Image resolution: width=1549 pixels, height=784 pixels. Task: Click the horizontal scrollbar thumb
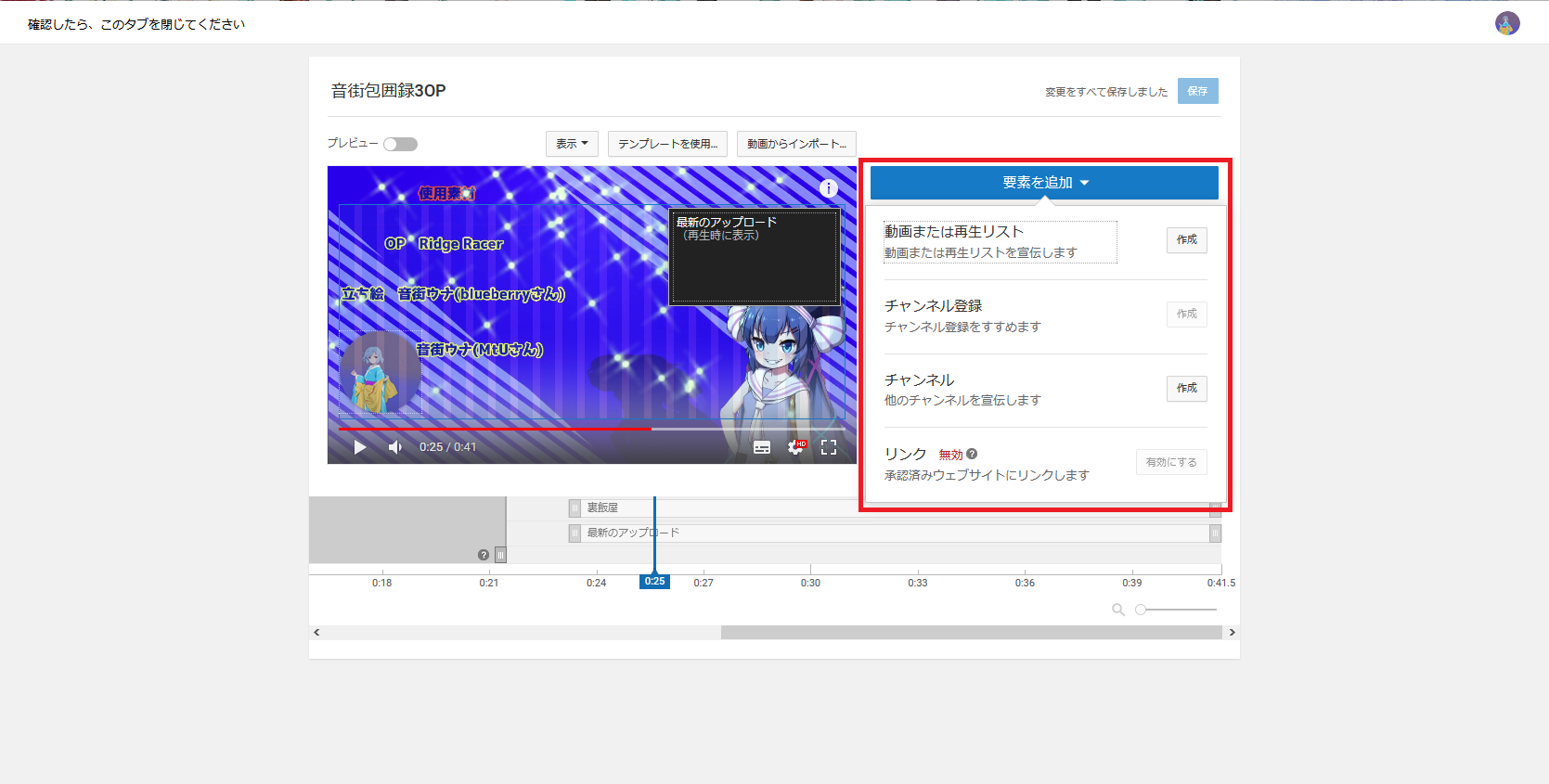[x=971, y=632]
